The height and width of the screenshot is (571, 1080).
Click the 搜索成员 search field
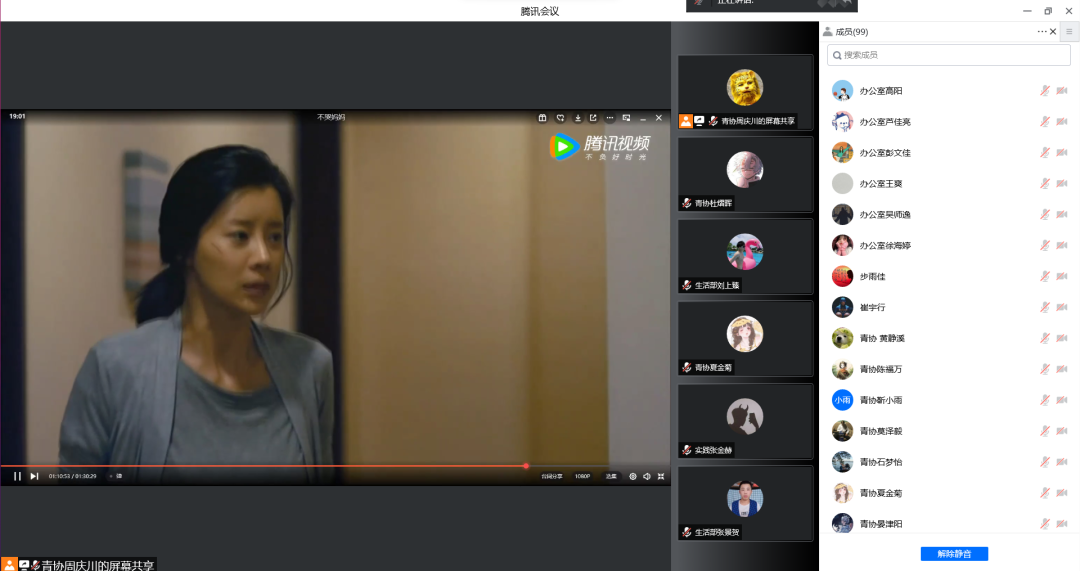[948, 55]
